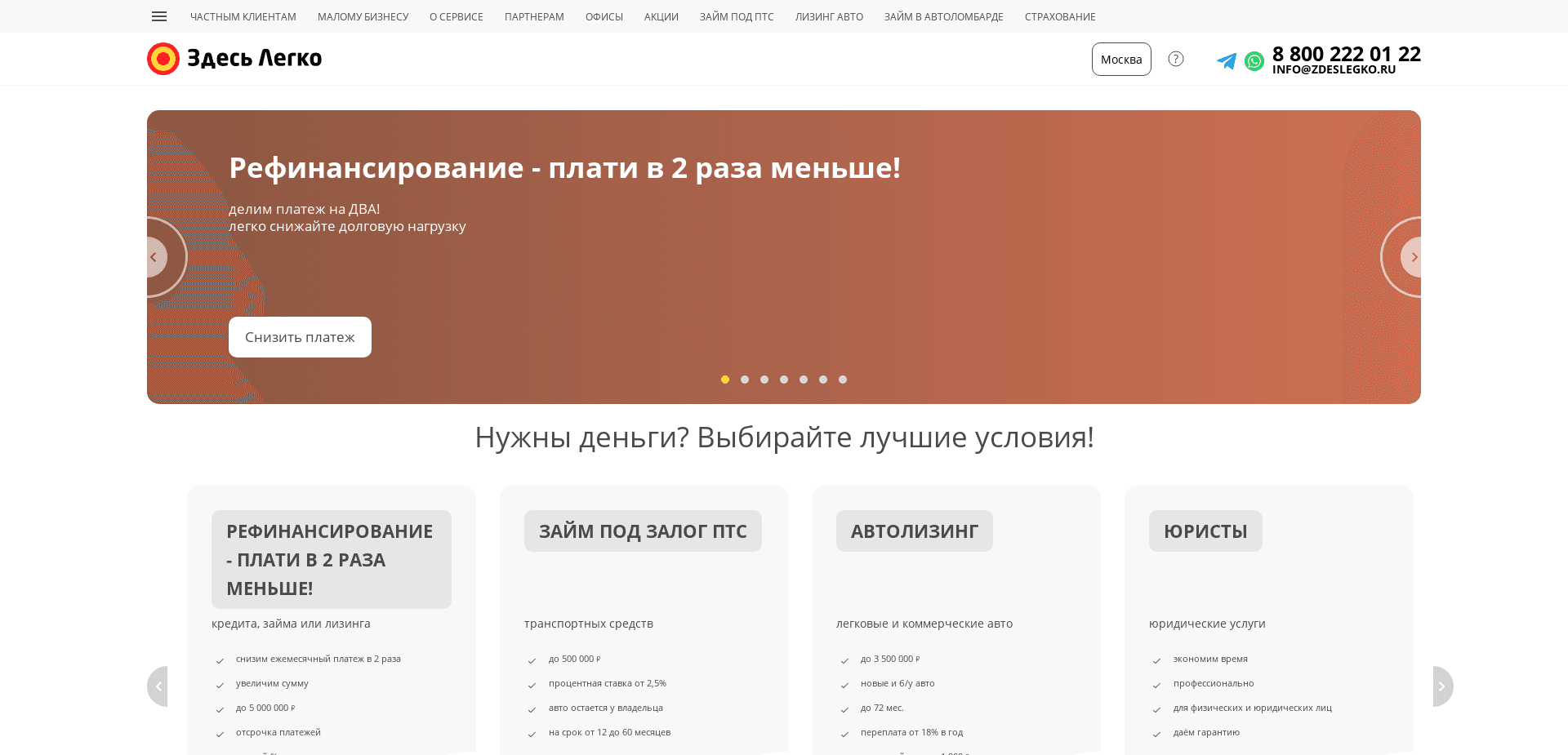Open the Москва city selector
This screenshot has width=1568, height=755.
point(1120,59)
